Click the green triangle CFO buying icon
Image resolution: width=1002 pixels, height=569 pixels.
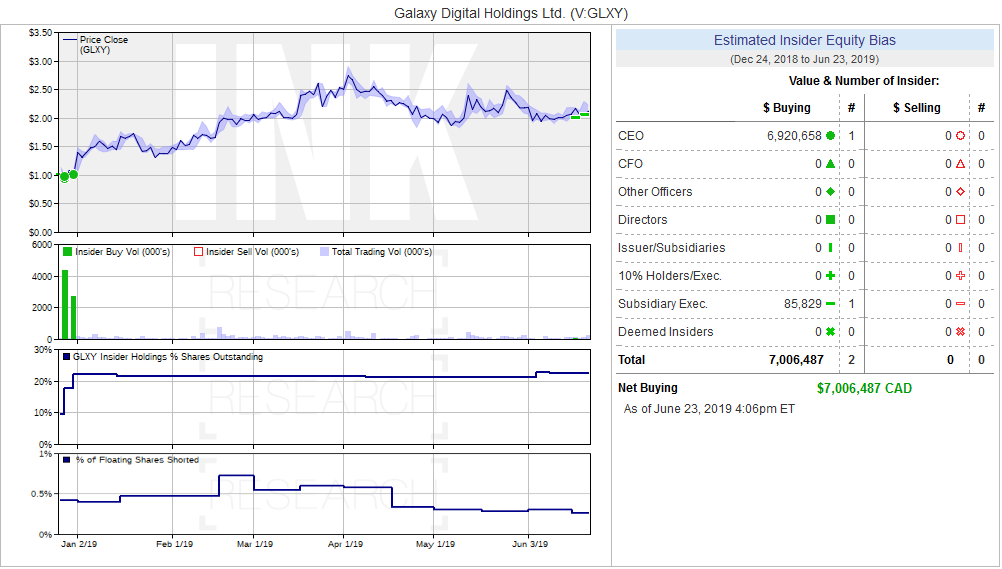click(x=830, y=164)
